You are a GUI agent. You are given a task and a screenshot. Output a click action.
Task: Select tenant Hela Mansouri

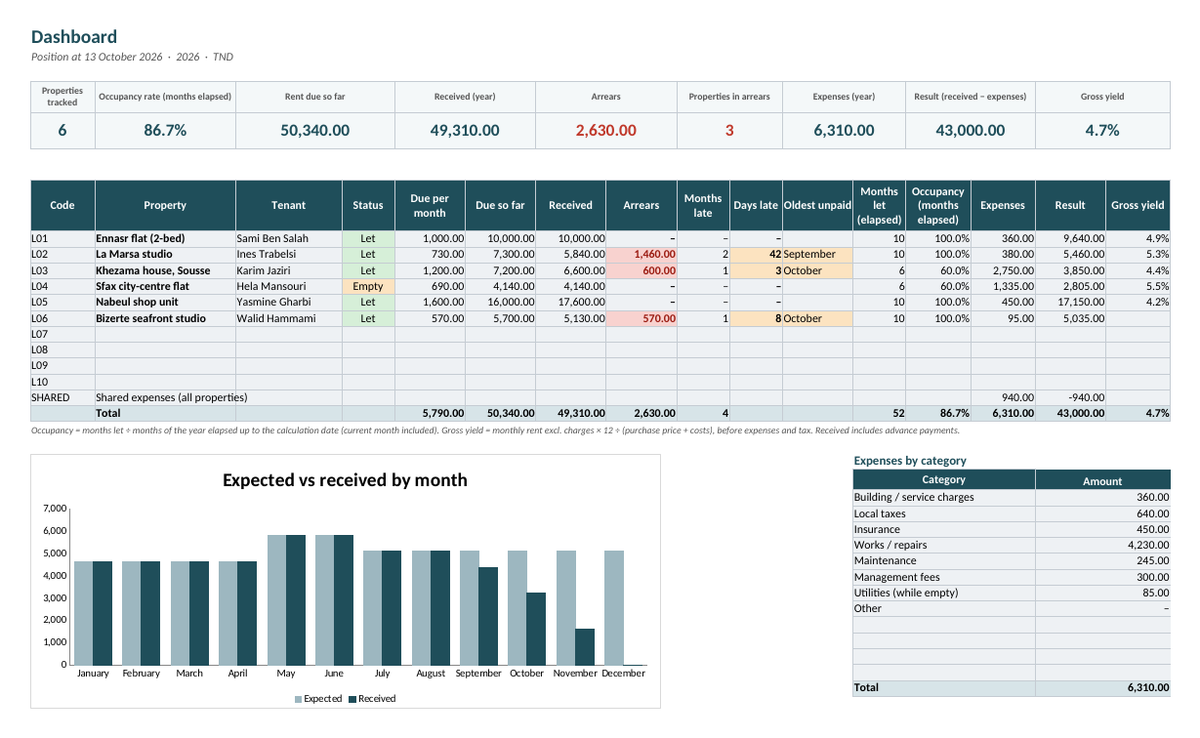(x=288, y=286)
